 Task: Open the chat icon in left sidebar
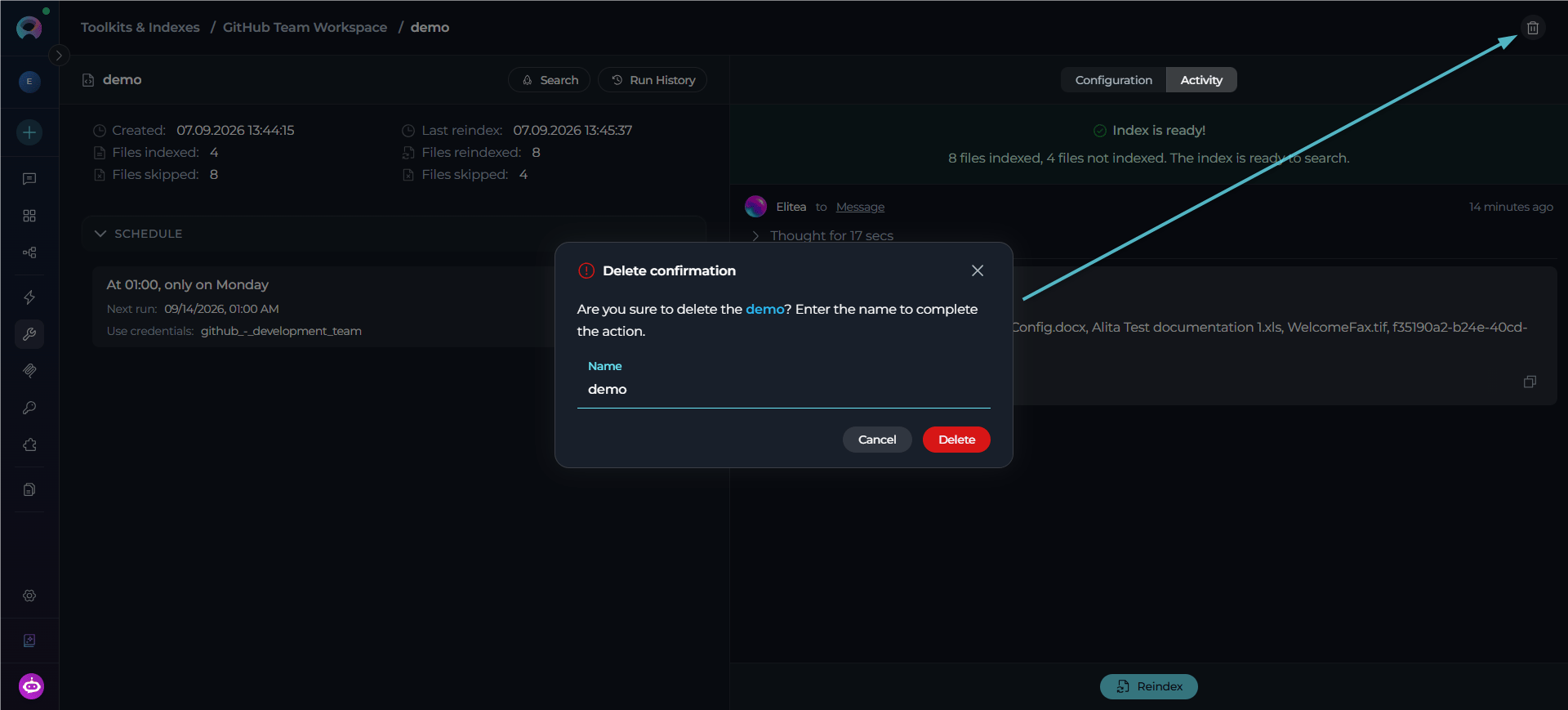click(29, 179)
